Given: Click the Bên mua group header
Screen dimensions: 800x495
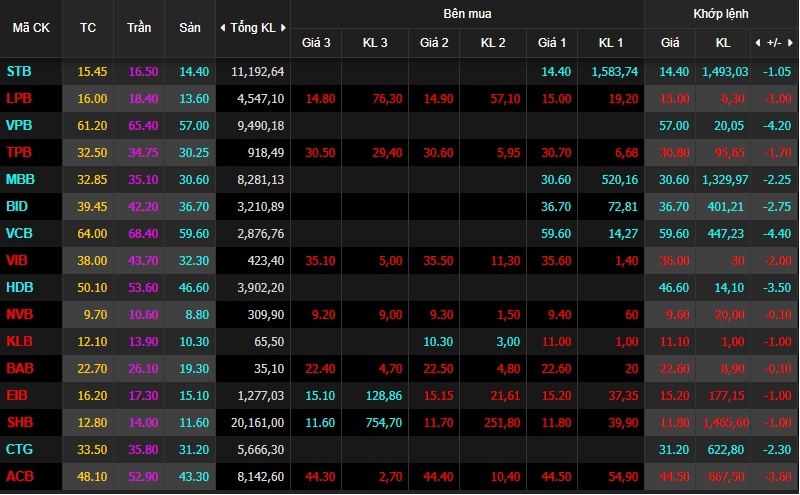Looking at the screenshot, I should click(x=467, y=14).
